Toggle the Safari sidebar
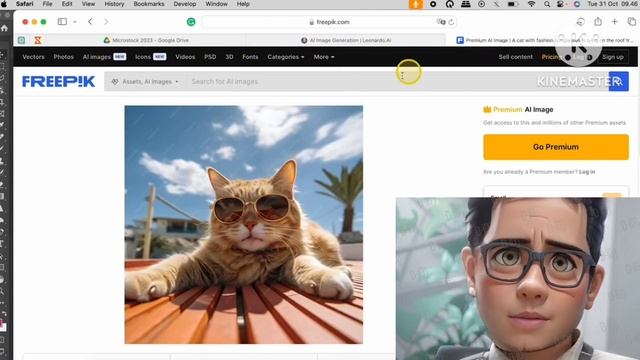640x360 pixels. (x=62, y=22)
